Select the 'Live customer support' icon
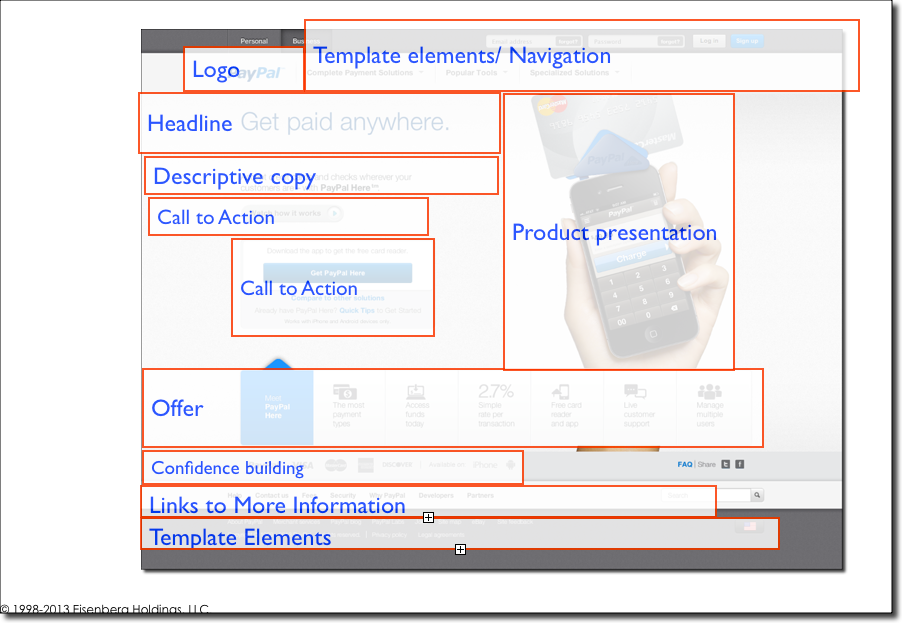This screenshot has width=902, height=623. coord(635,392)
